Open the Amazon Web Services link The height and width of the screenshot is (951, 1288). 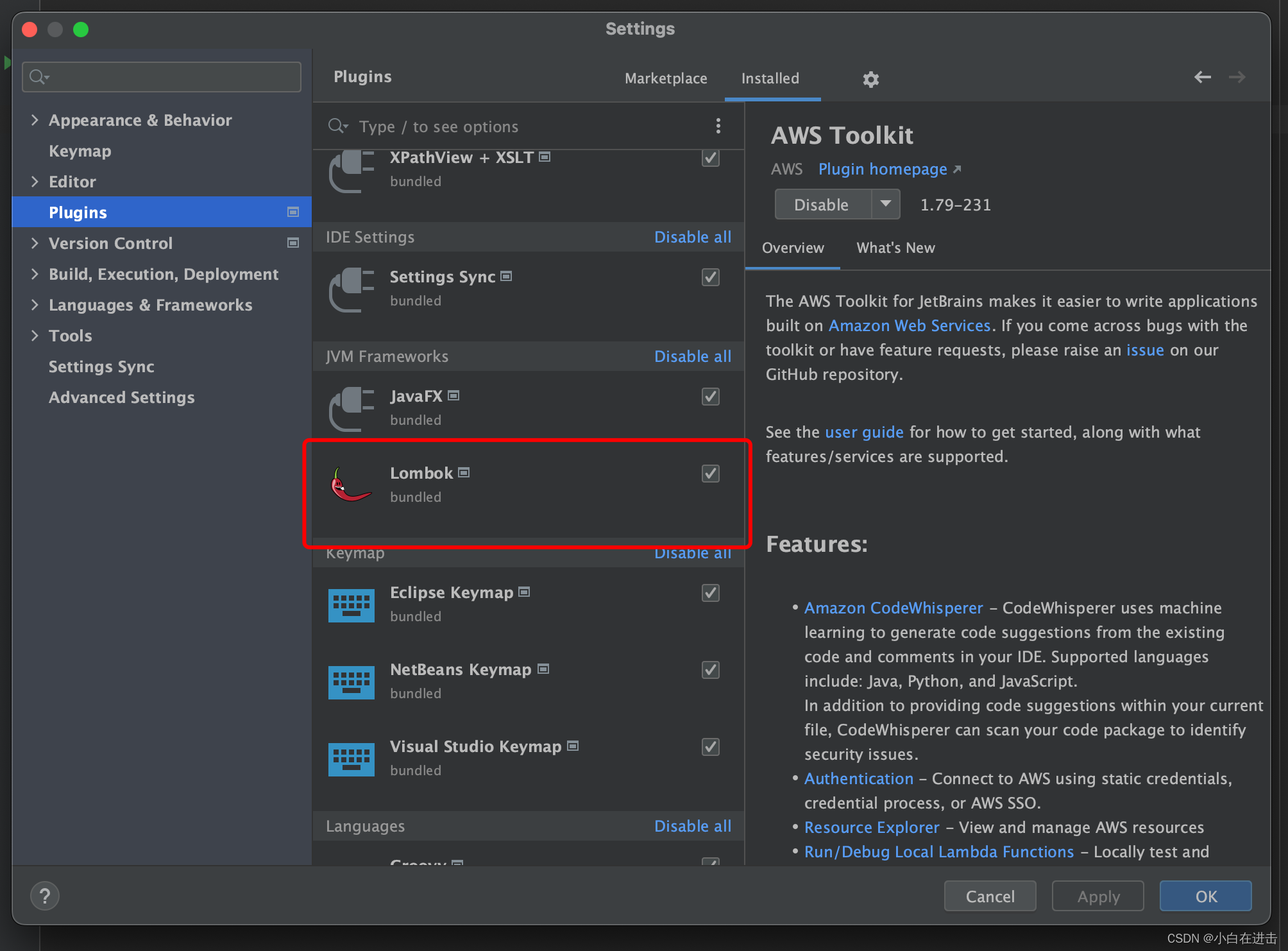coord(910,325)
